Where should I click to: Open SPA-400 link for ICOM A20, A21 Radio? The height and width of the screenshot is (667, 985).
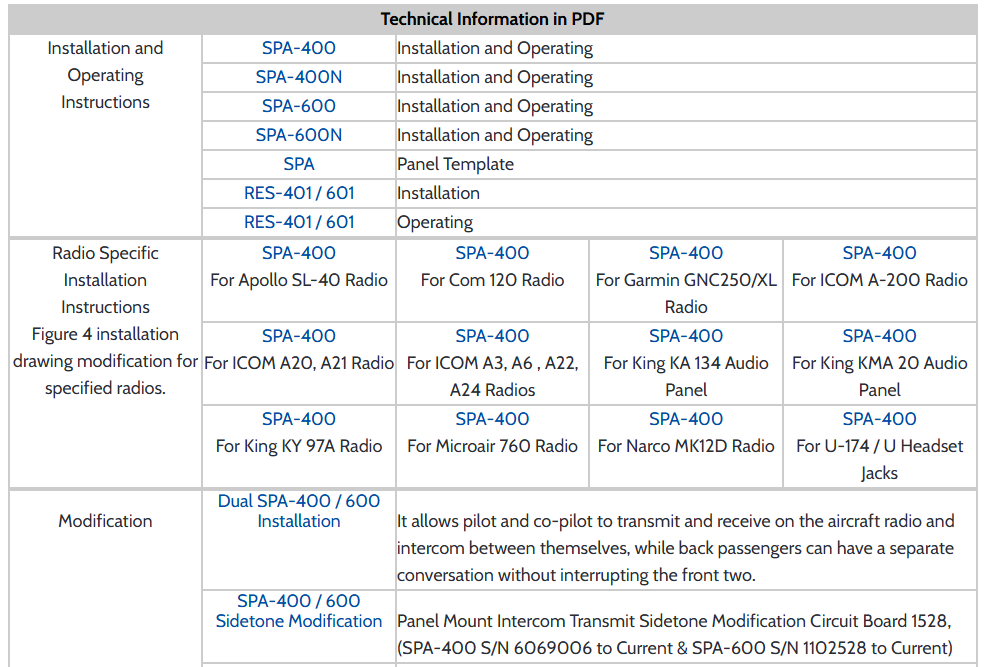pyautogui.click(x=298, y=336)
